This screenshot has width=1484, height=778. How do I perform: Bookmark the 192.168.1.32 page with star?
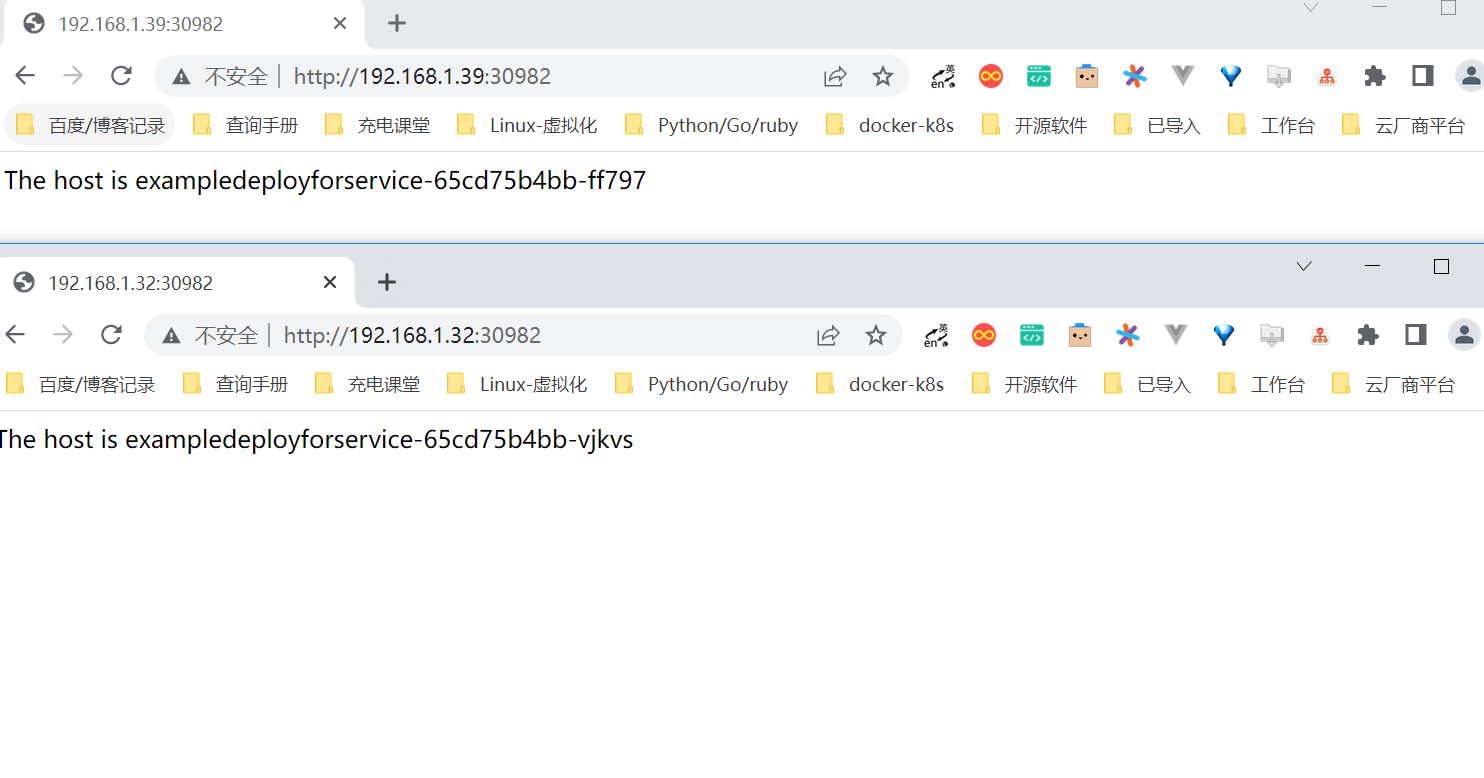pos(875,335)
